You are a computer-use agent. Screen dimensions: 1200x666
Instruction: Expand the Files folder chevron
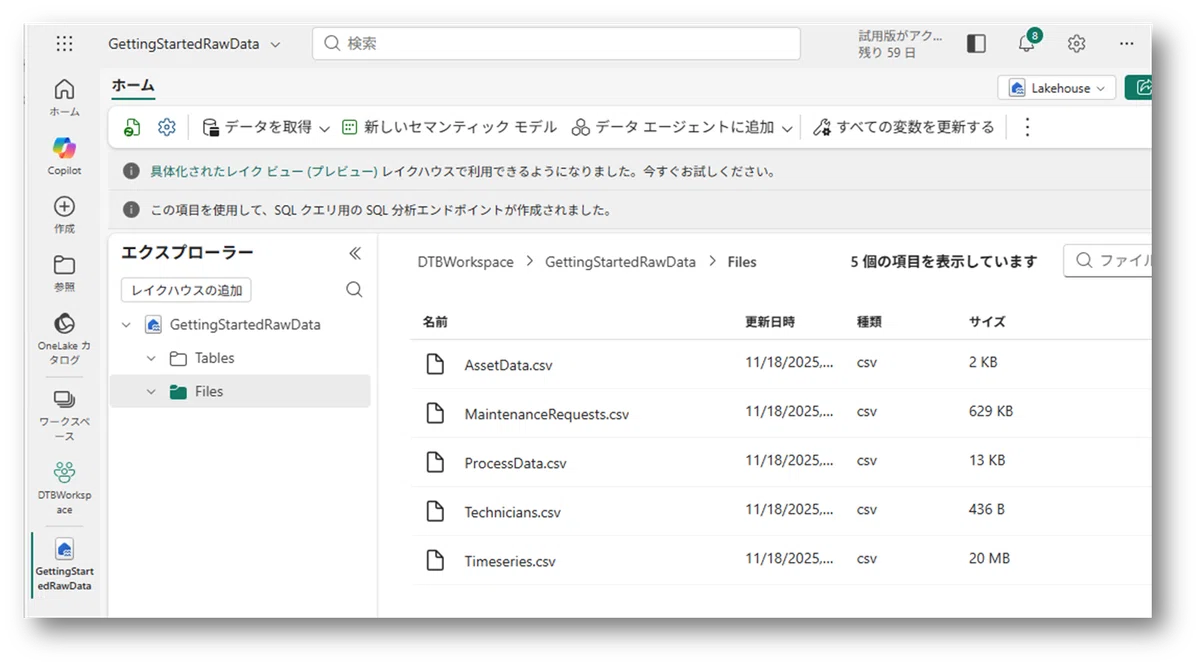point(151,391)
